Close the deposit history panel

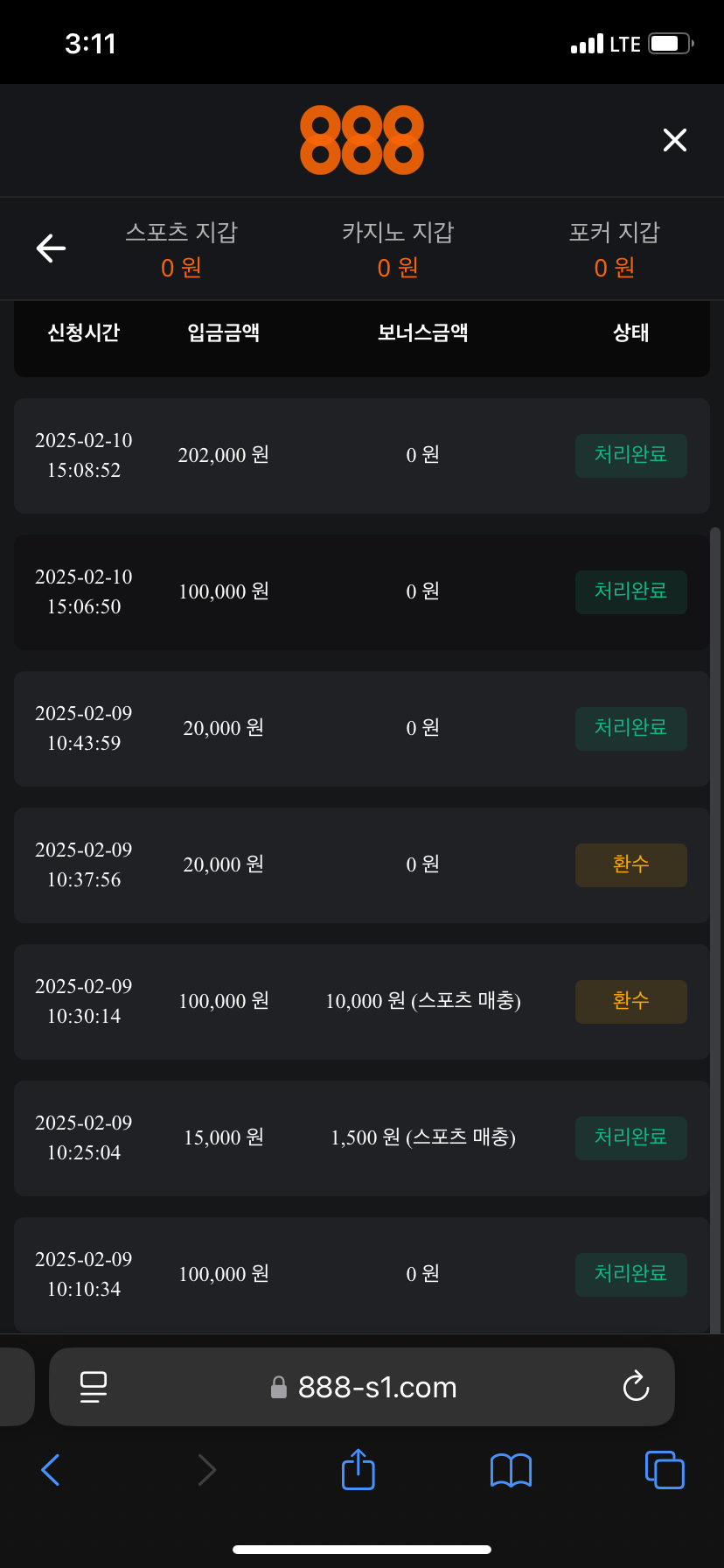tap(674, 140)
